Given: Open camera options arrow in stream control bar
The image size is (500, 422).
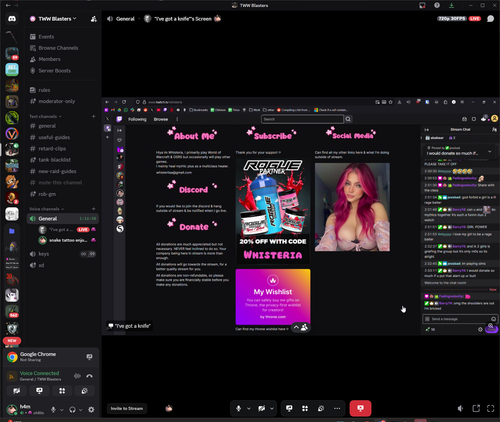Looking at the screenshot, I should tap(272, 408).
